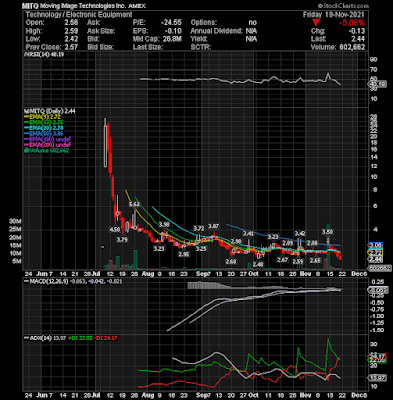The height and width of the screenshot is (400, 393).
Task: Click the Prev Close value 2.57
Action: coord(72,47)
